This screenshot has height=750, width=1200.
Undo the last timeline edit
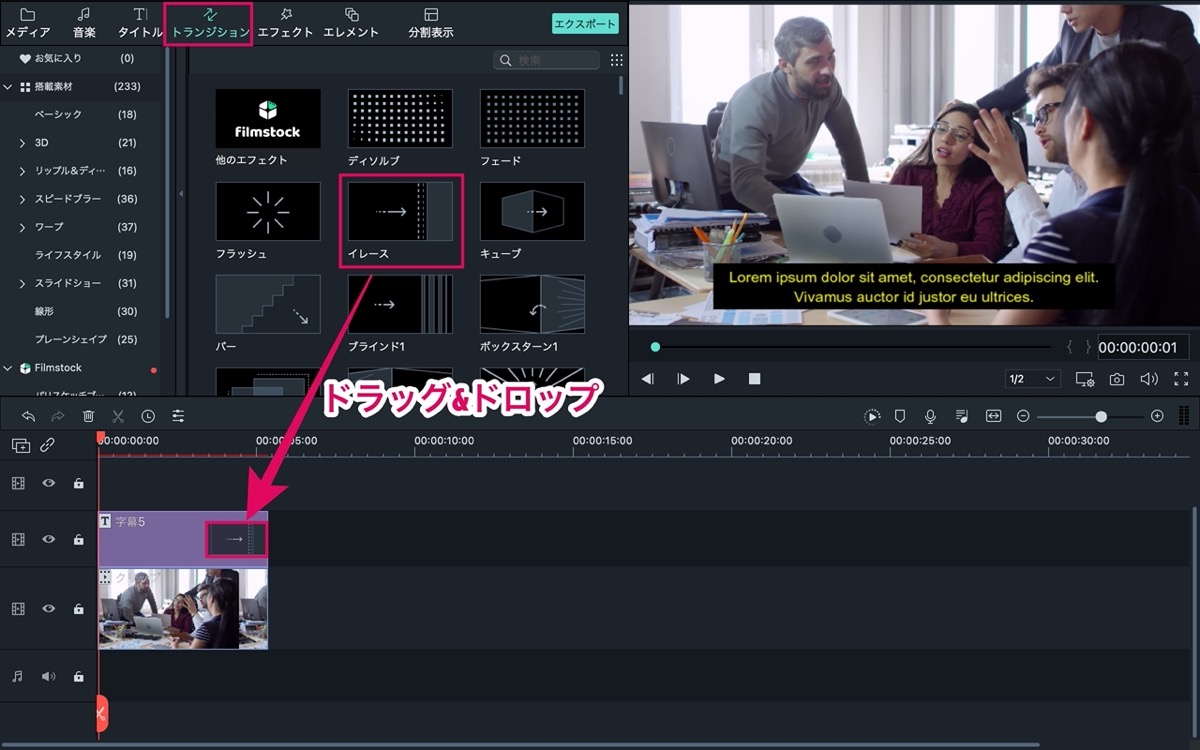coord(28,416)
